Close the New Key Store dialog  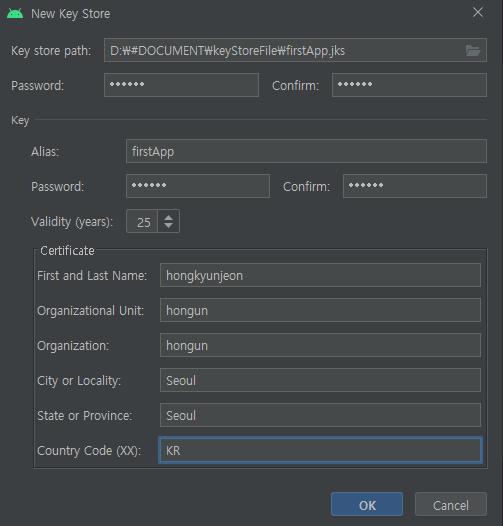point(477,12)
